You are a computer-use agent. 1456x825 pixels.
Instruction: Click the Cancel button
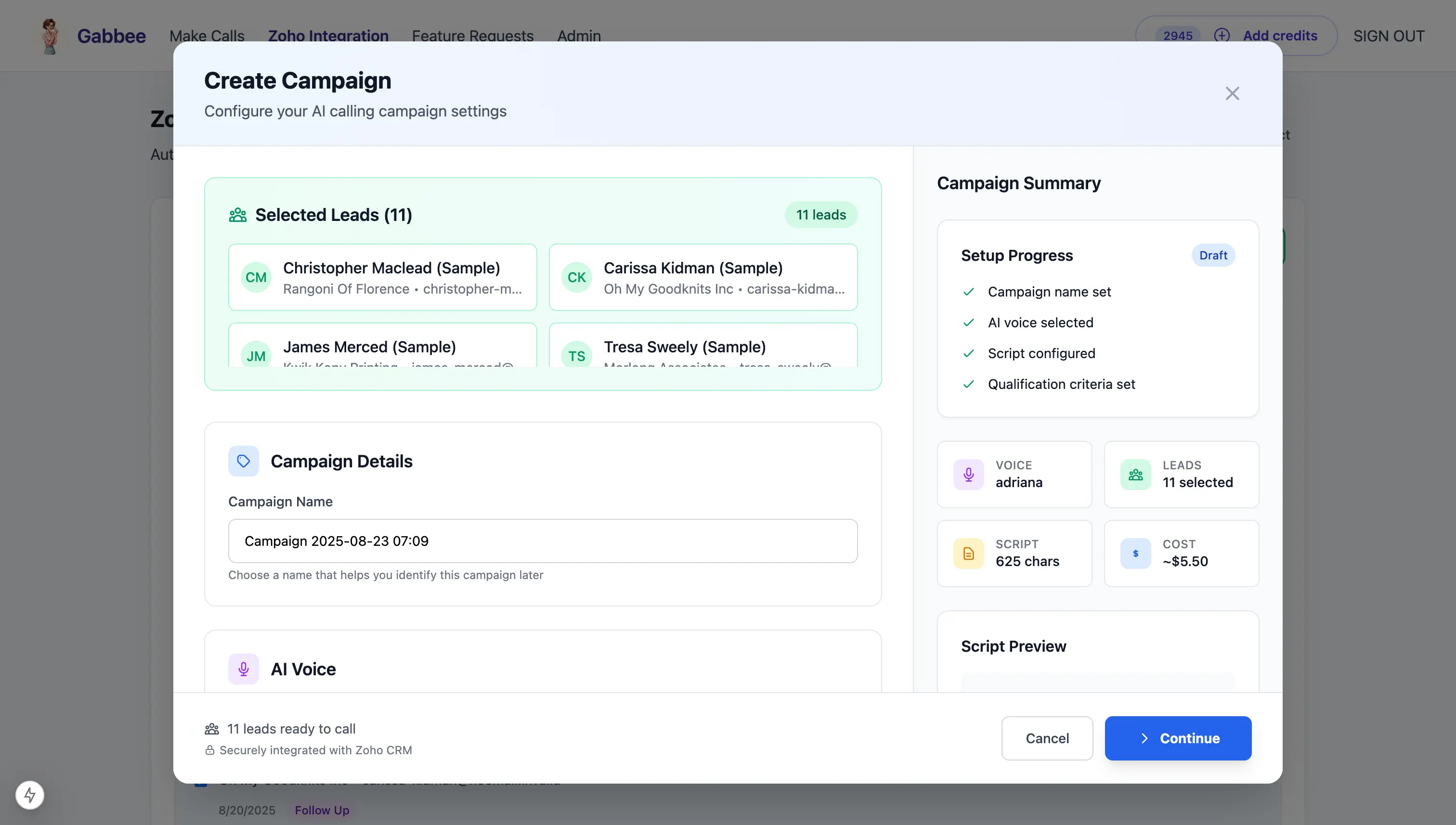point(1046,738)
